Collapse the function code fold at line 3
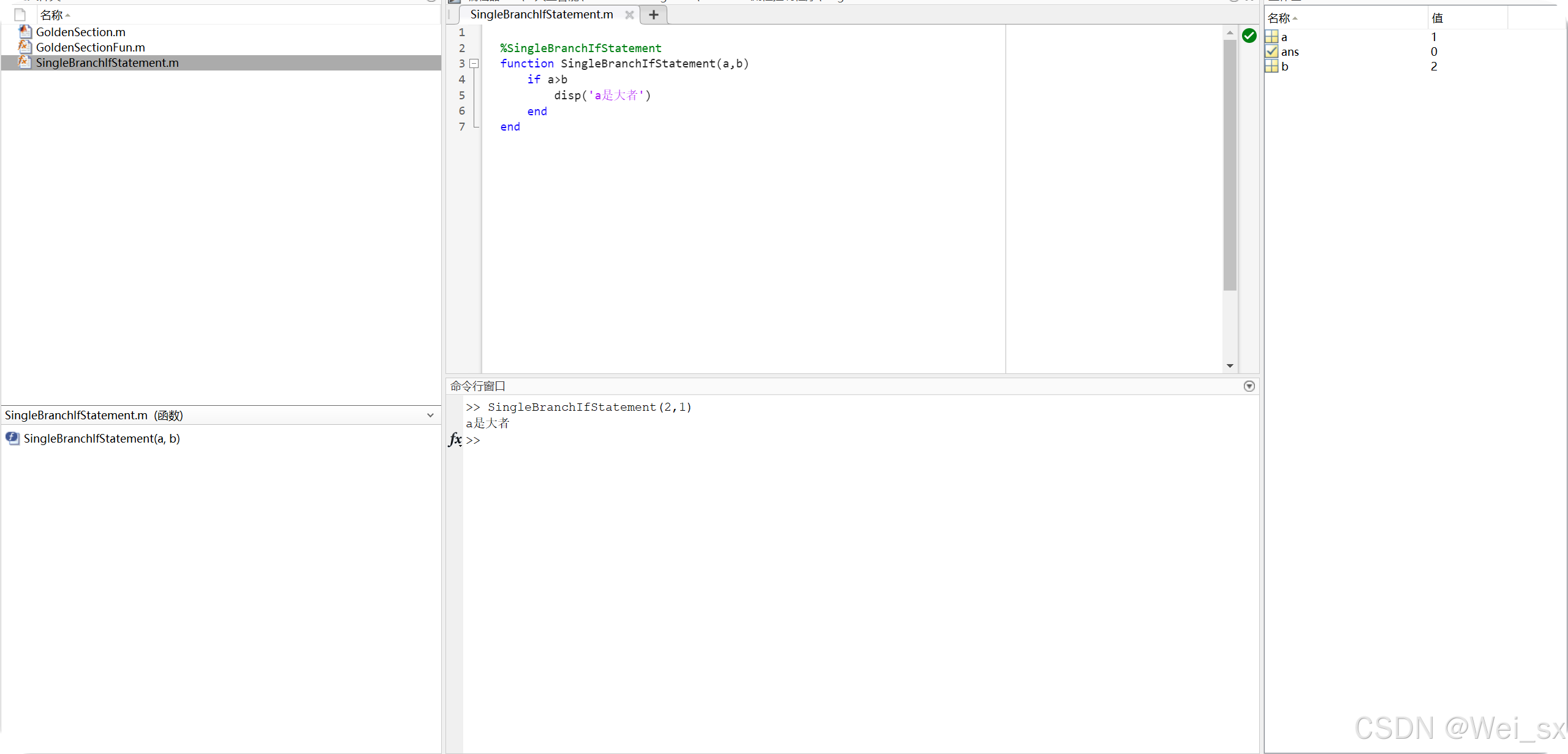 click(474, 64)
